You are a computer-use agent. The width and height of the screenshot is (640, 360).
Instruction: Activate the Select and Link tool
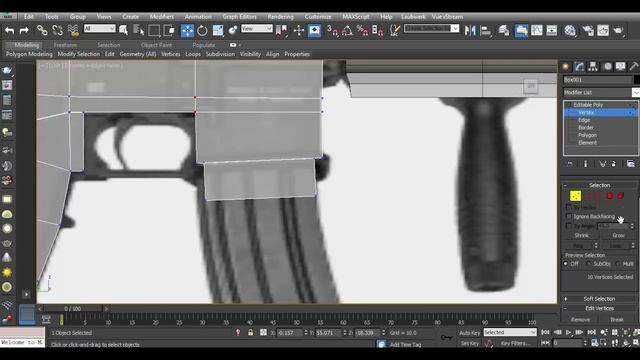click(x=42, y=30)
